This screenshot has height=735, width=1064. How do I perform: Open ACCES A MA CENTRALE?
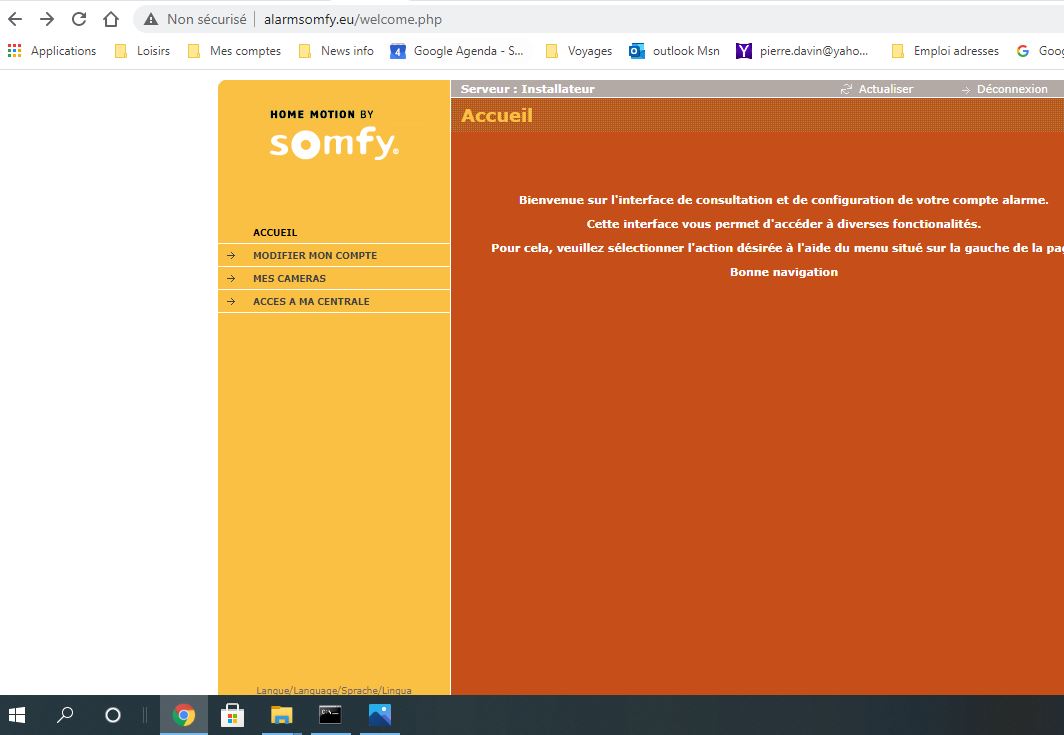(x=311, y=302)
